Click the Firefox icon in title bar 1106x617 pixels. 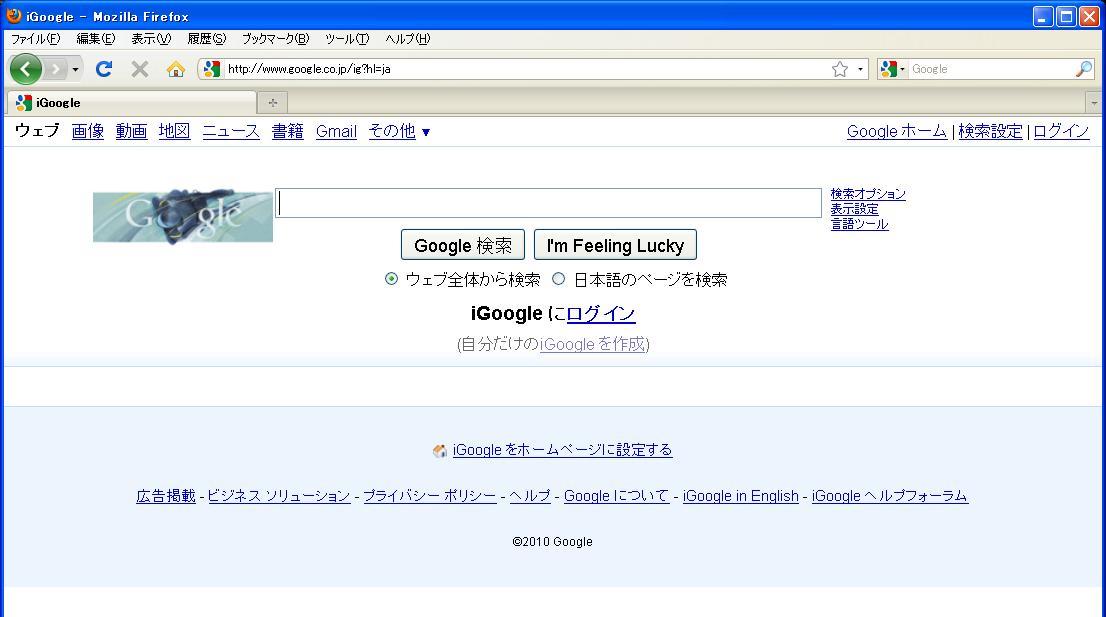13,16
